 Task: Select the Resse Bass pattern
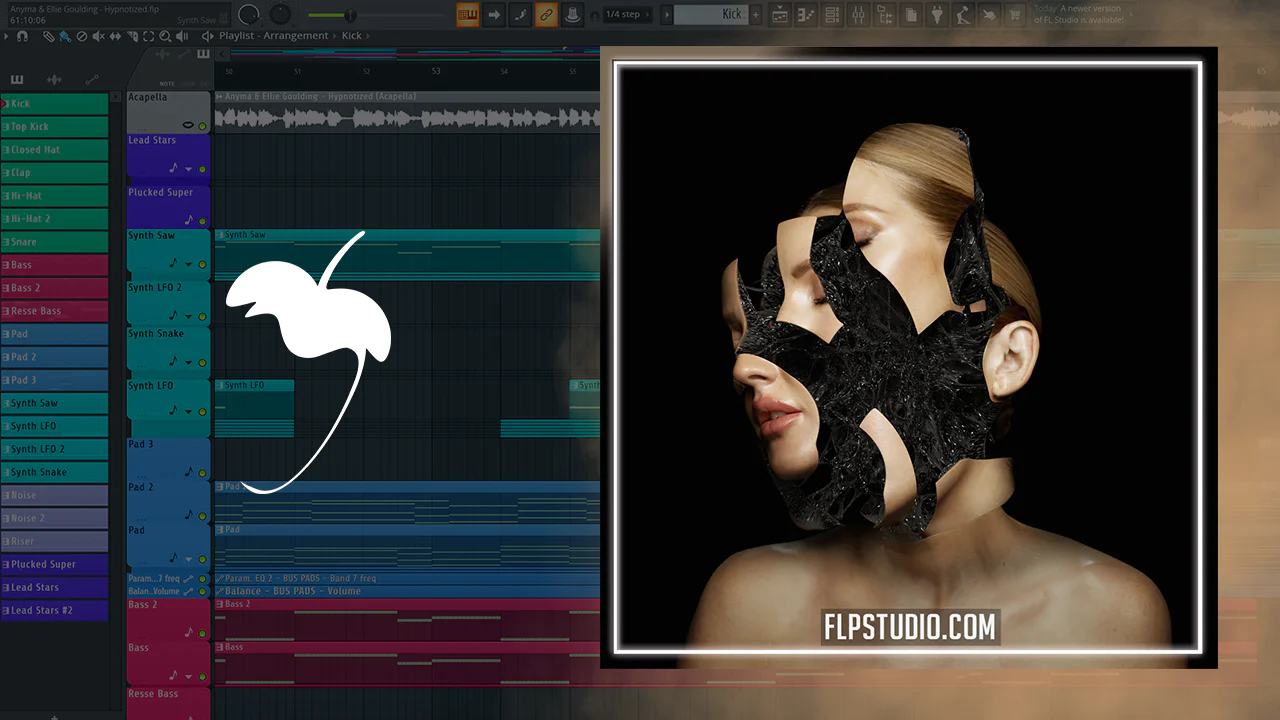coord(54,311)
